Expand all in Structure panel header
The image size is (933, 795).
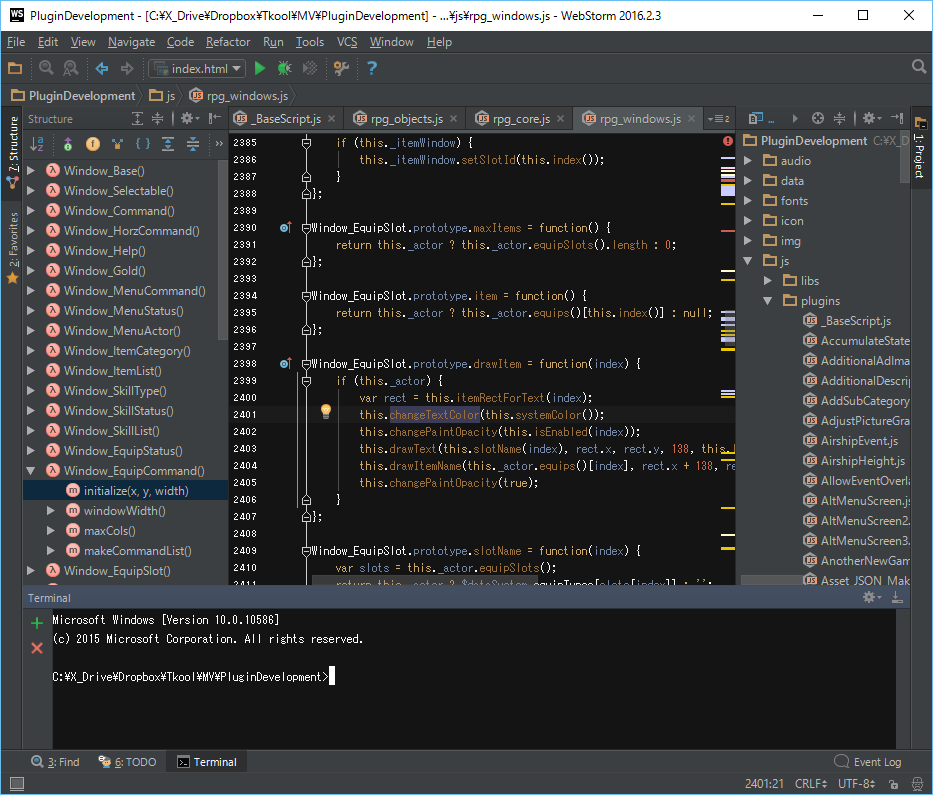pyautogui.click(x=137, y=118)
